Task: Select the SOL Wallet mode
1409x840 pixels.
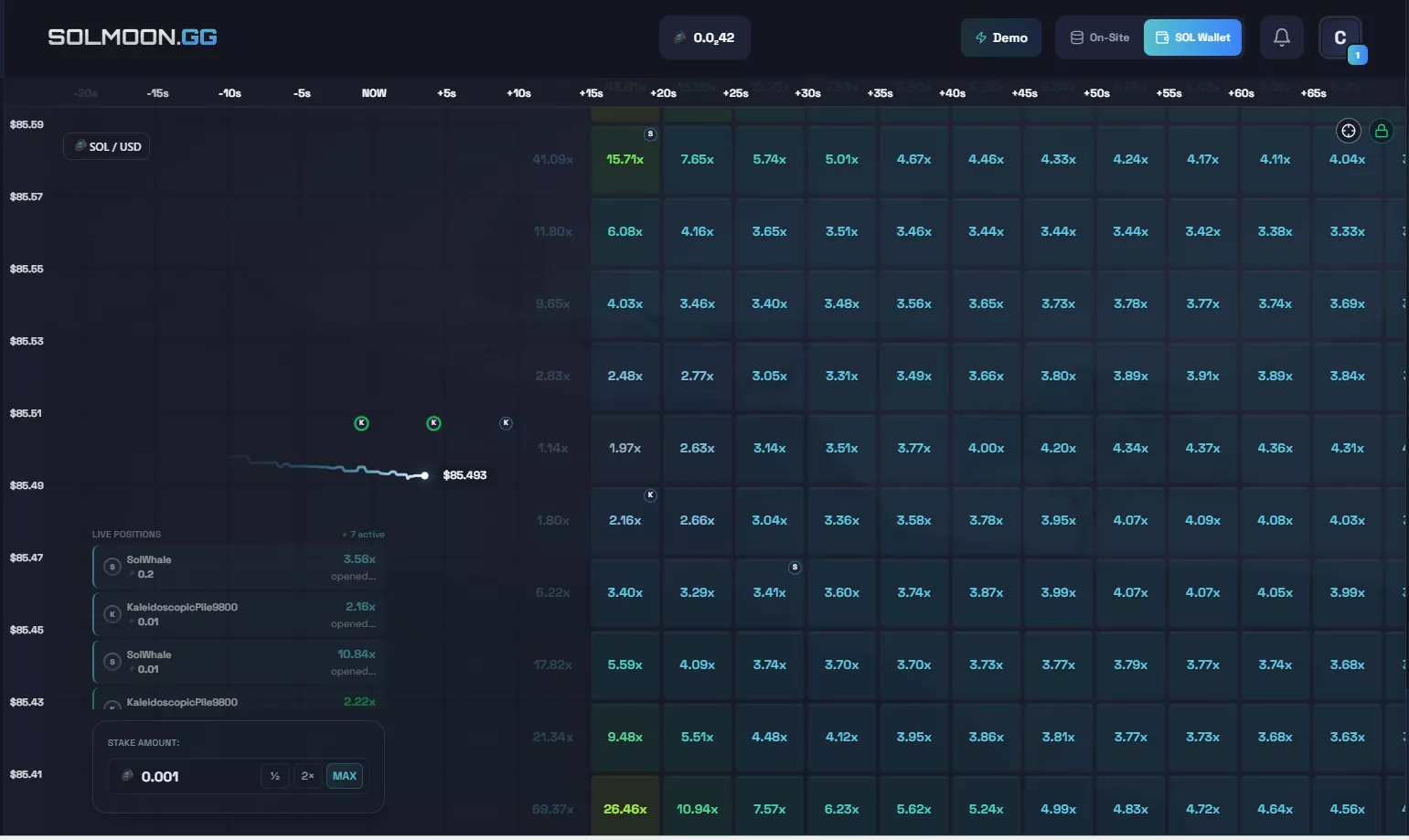Action: pyautogui.click(x=1192, y=37)
